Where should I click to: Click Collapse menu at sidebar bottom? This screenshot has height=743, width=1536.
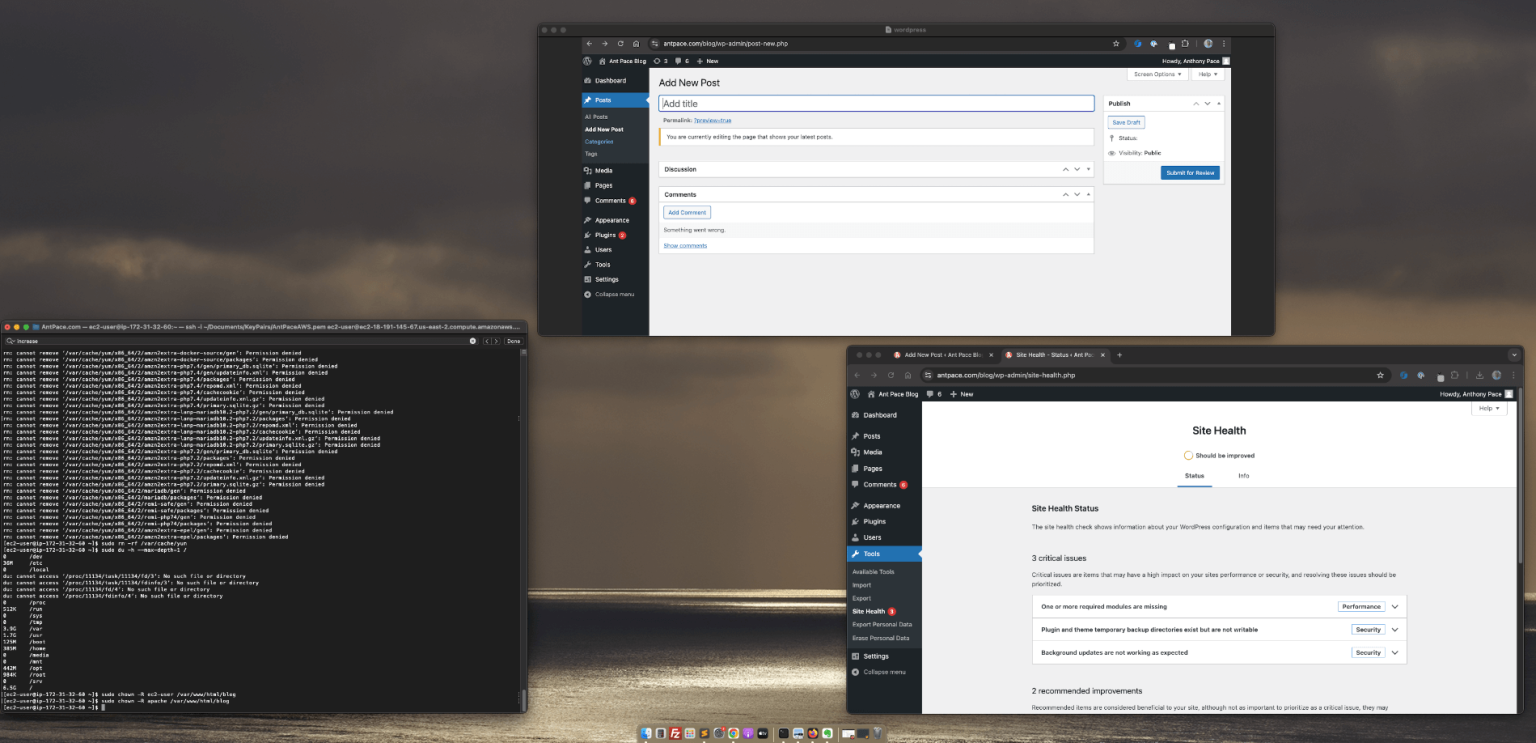click(612, 293)
